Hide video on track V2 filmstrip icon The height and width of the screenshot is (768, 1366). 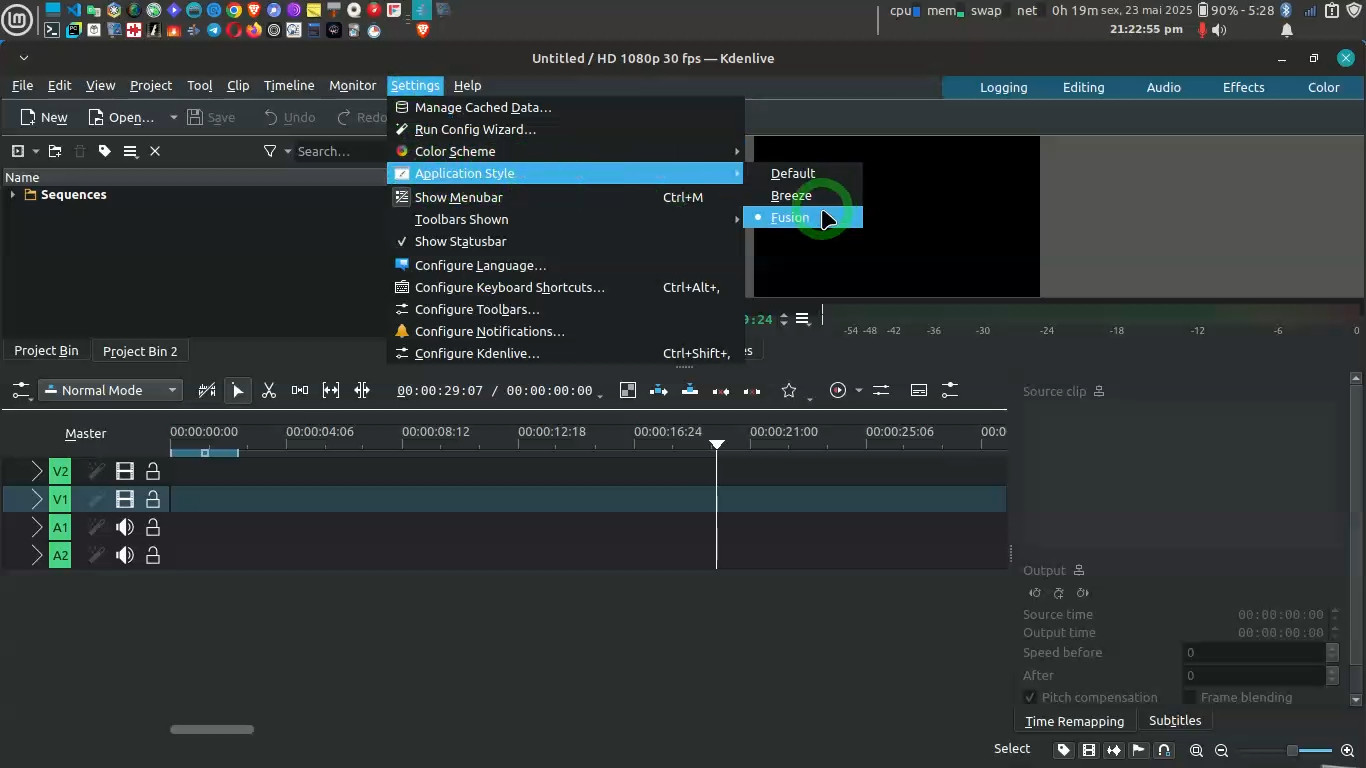pyautogui.click(x=125, y=471)
